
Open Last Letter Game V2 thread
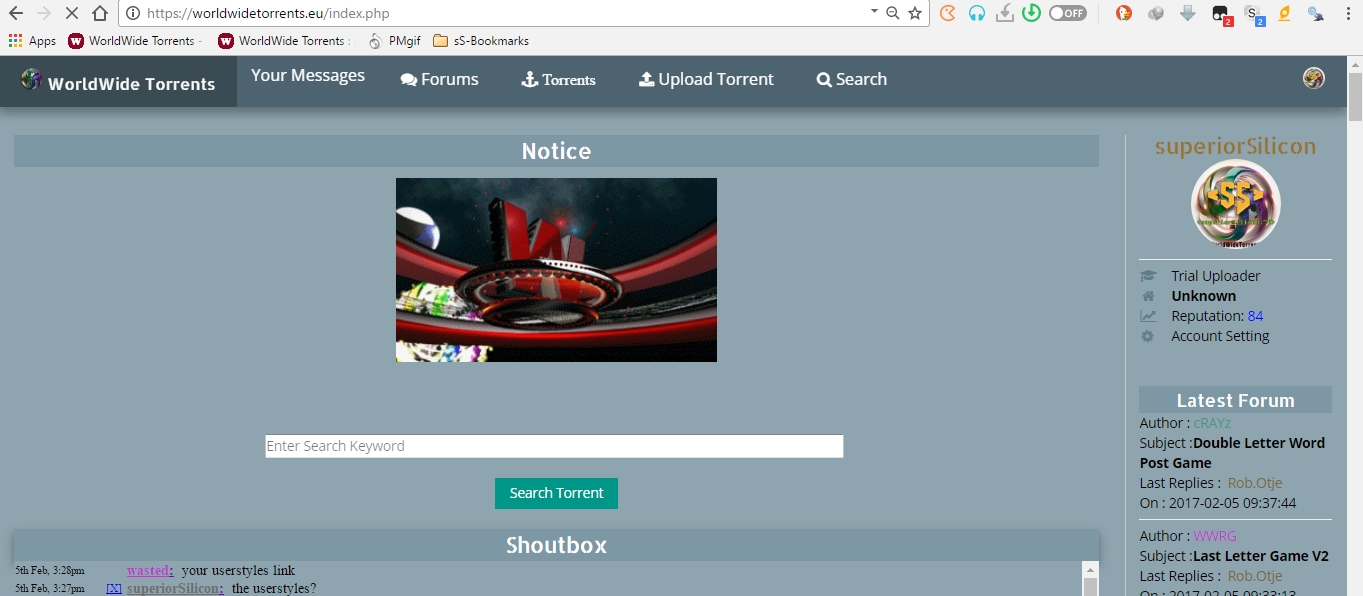[x=1261, y=556]
